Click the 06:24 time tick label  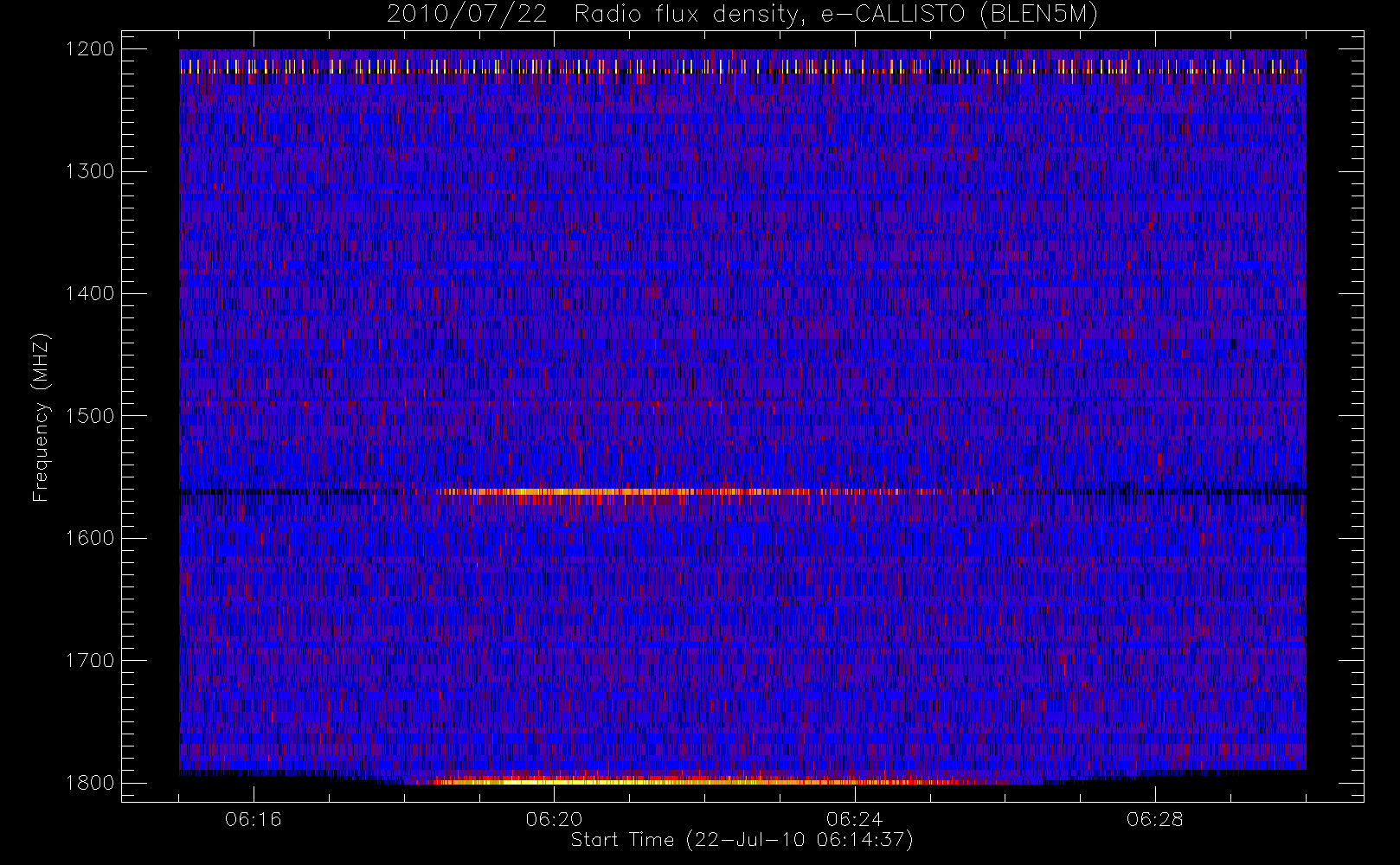coord(854,819)
